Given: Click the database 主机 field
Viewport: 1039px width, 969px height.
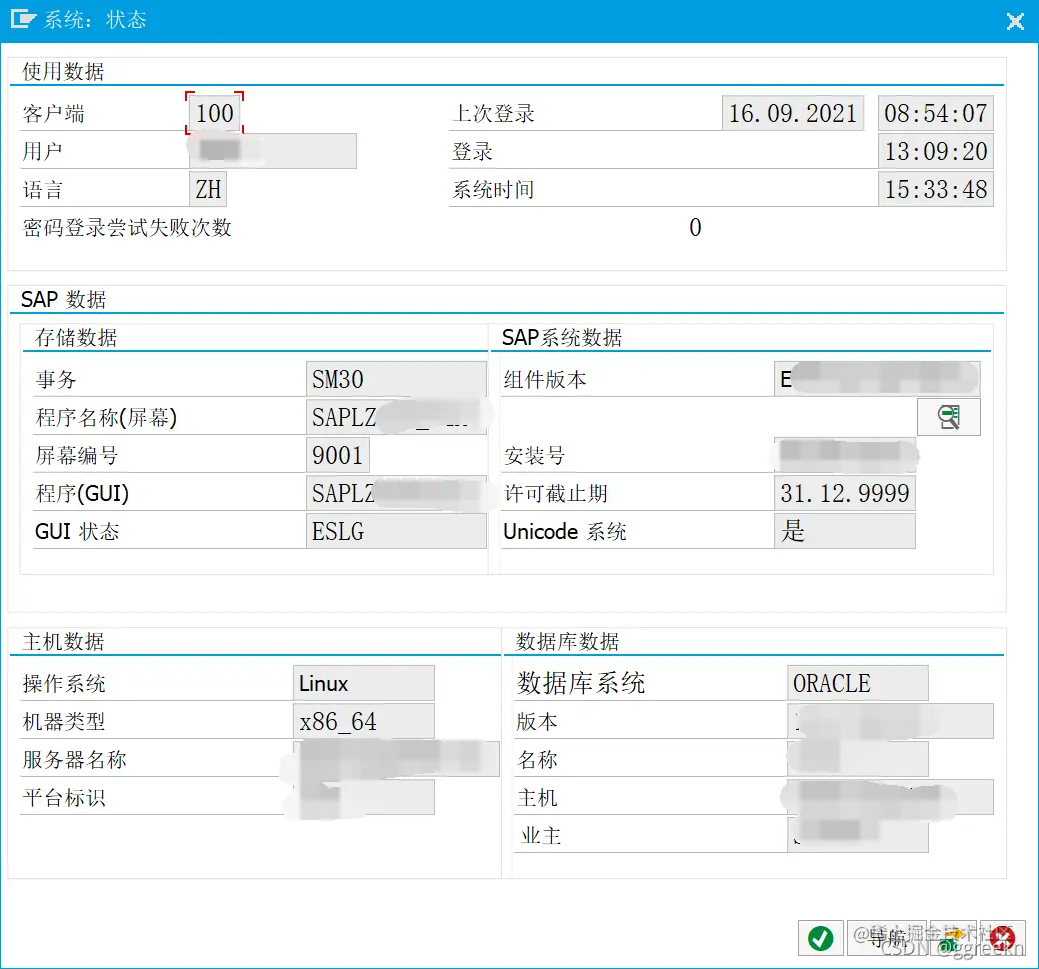Looking at the screenshot, I should [891, 797].
